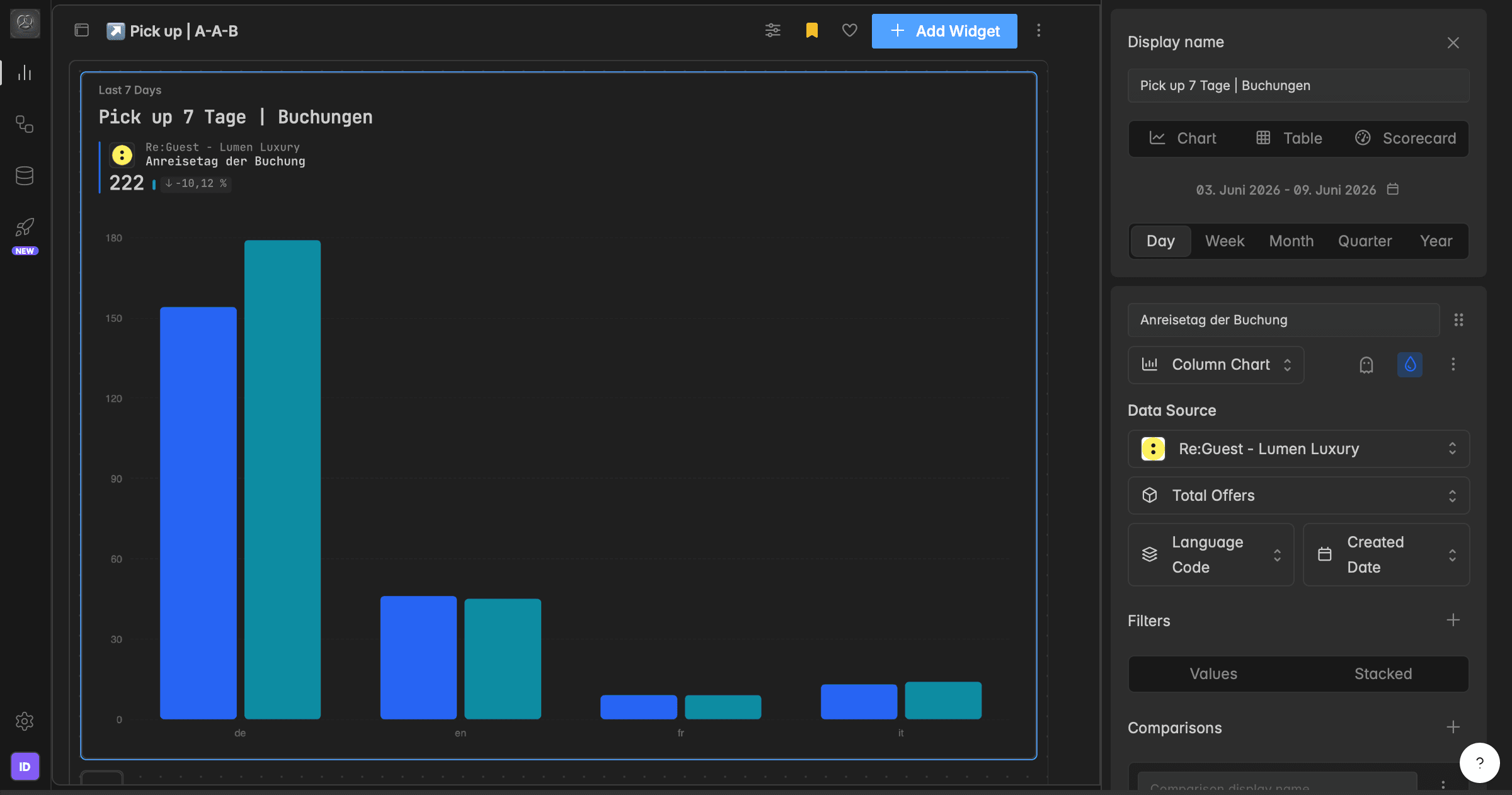This screenshot has width=1512, height=795.
Task: Expand the Re:Guest - Lumen Luxury data source dropdown
Action: pos(1298,449)
